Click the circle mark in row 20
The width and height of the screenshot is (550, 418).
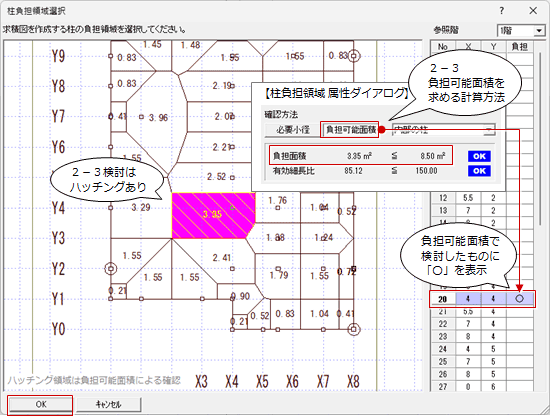(x=520, y=299)
